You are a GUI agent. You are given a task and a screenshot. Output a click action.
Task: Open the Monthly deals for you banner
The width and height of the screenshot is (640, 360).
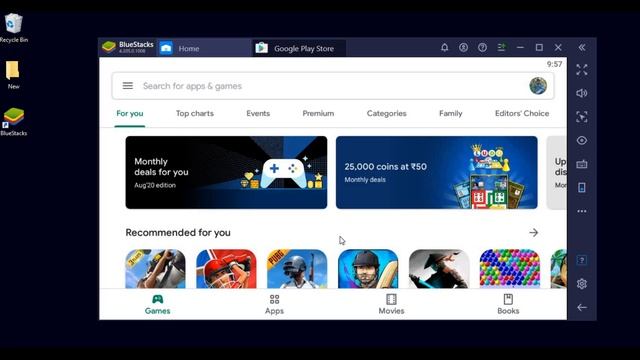pos(226,172)
